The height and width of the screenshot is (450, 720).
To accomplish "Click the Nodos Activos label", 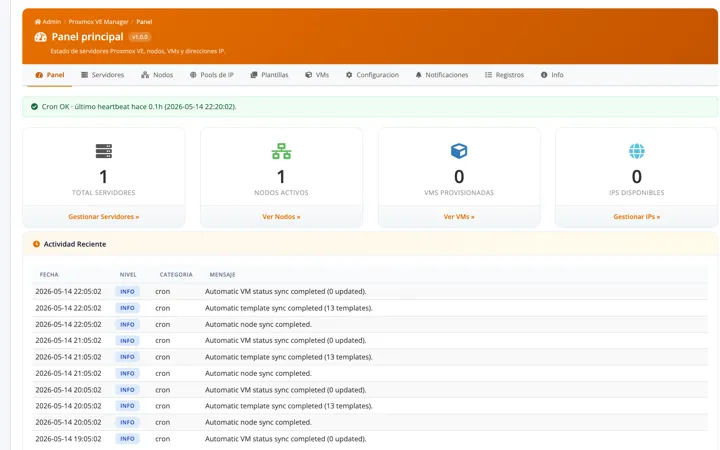I will (x=281, y=193).
